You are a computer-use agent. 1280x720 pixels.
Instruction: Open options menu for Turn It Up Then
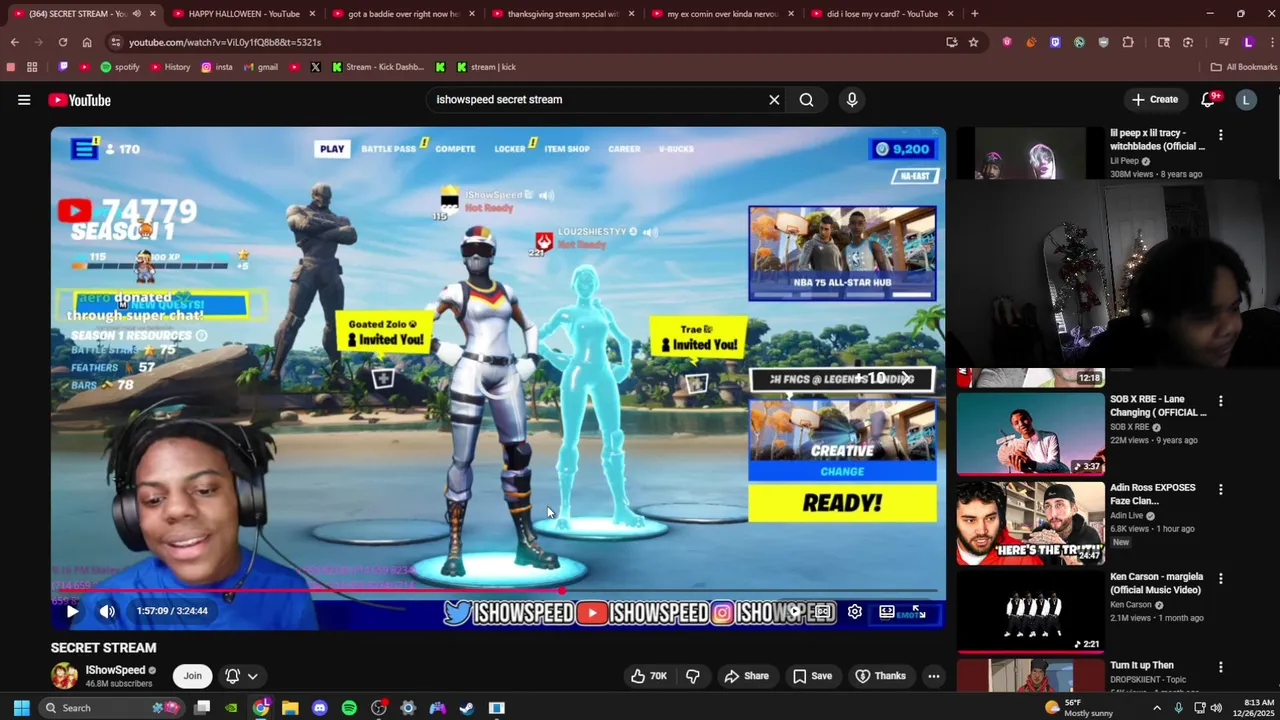pos(1220,667)
